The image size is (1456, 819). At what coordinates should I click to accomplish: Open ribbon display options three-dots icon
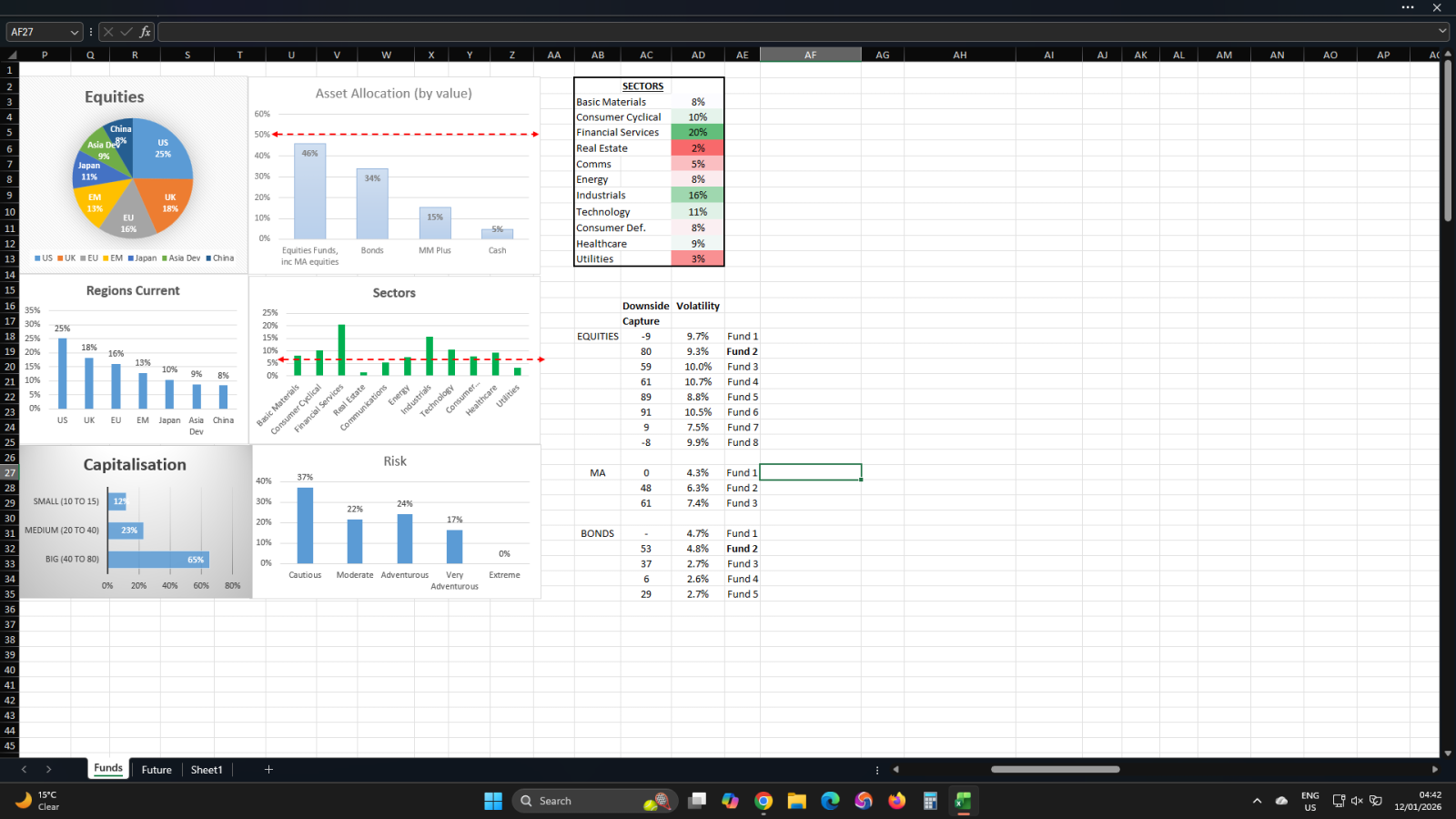pos(1408,7)
